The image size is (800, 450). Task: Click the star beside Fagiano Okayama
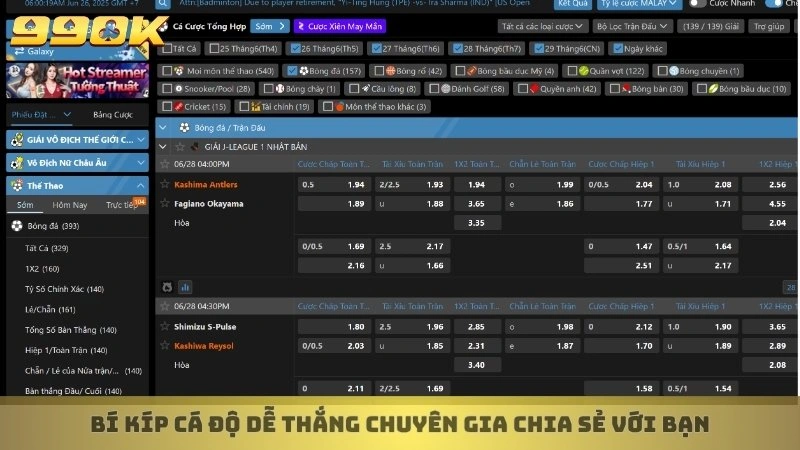click(166, 204)
